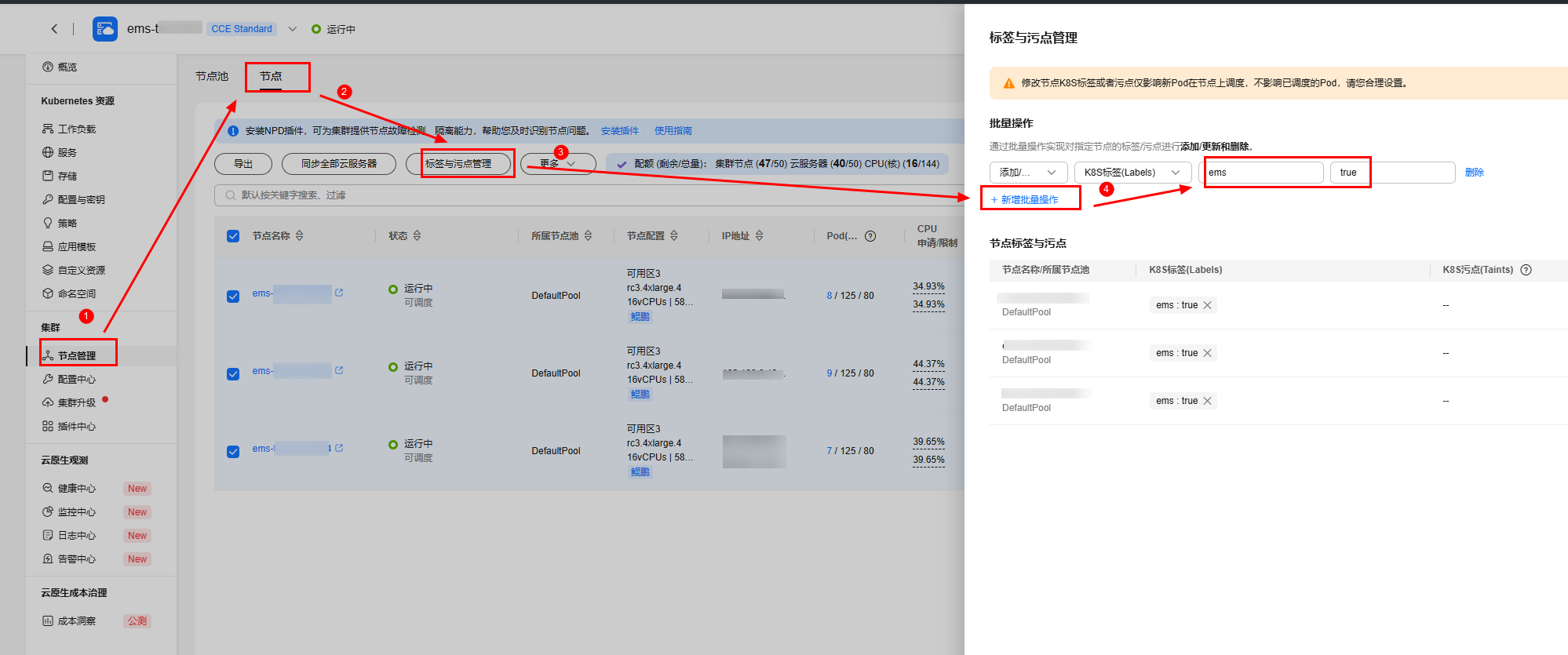Open the K8S标签(Labels) type dropdown

tap(1133, 173)
